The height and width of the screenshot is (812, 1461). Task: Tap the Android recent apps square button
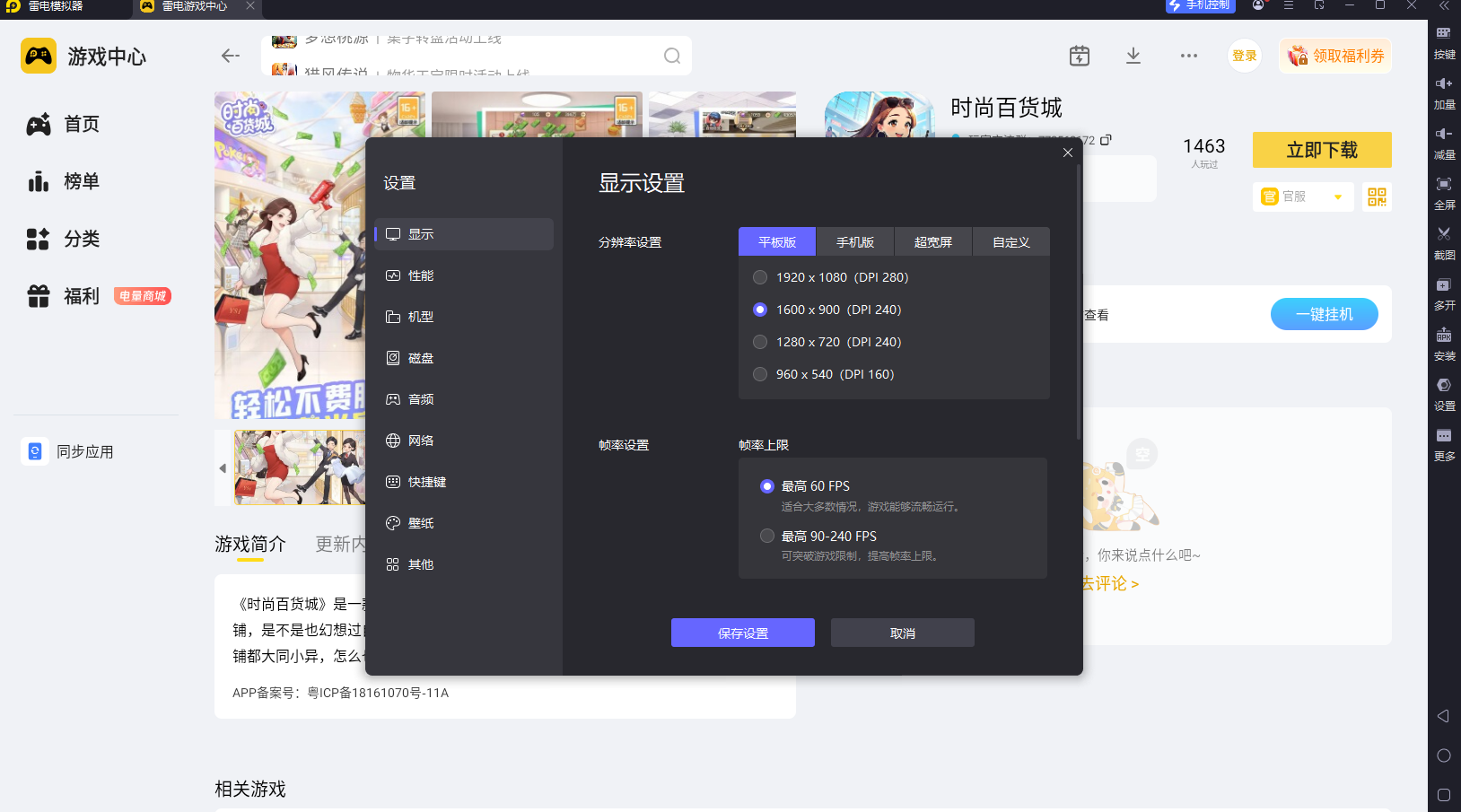tap(1443, 795)
